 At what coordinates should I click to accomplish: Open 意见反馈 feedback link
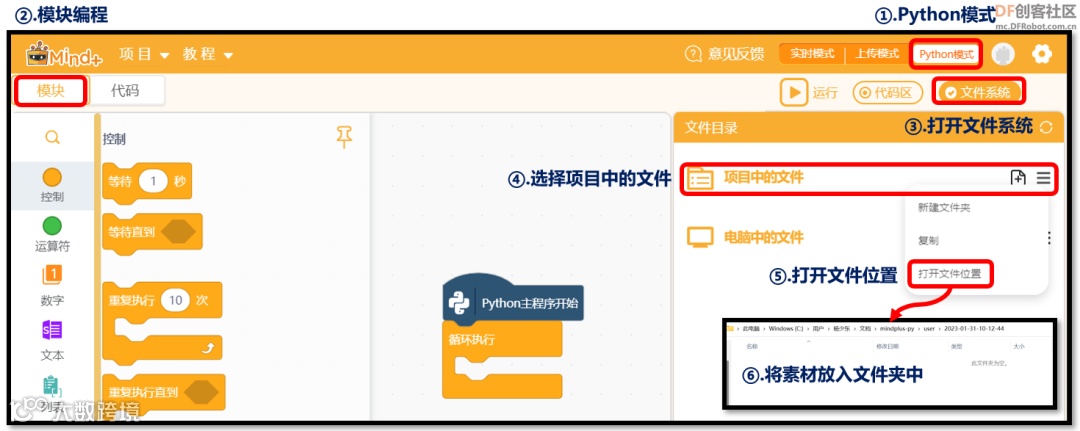(x=725, y=54)
